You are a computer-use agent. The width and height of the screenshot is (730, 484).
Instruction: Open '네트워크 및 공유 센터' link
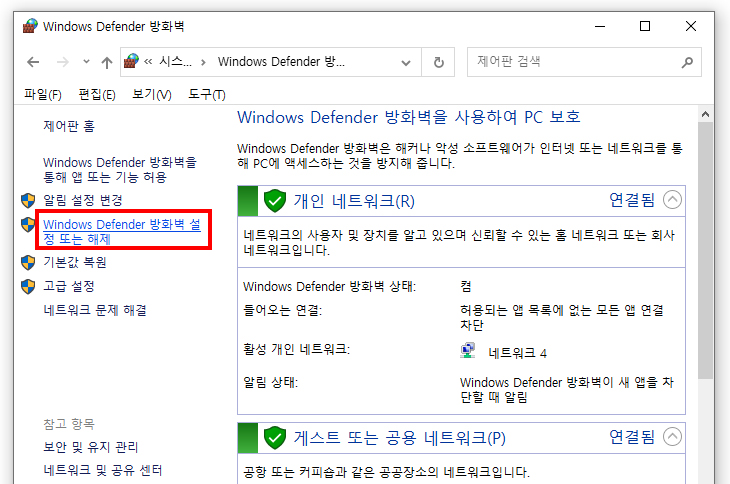(x=103, y=470)
